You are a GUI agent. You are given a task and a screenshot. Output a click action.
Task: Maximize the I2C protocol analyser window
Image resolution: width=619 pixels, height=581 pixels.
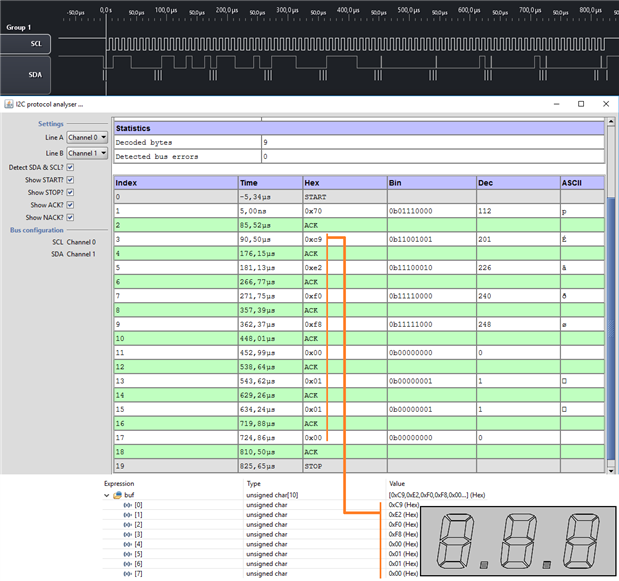click(x=581, y=104)
